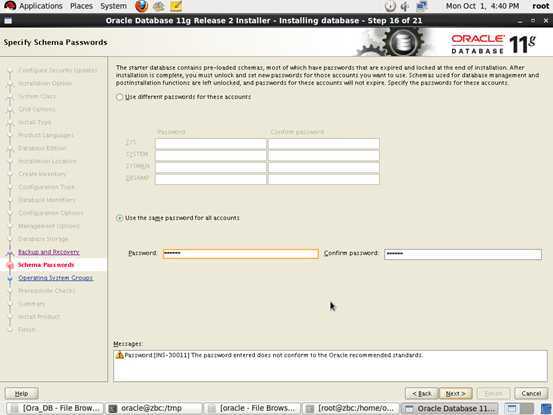Click the Schema Passwords step bullet icon
The image size is (553, 415).
point(10,265)
